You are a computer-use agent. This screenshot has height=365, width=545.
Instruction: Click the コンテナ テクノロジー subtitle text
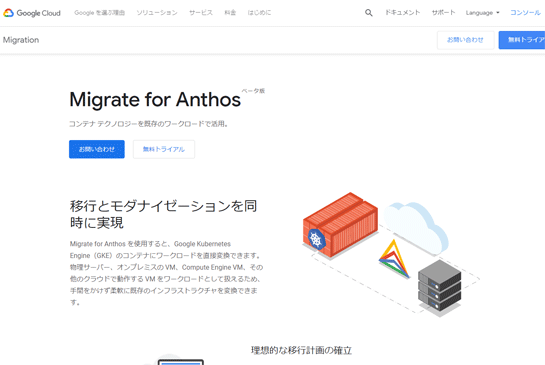(x=148, y=124)
